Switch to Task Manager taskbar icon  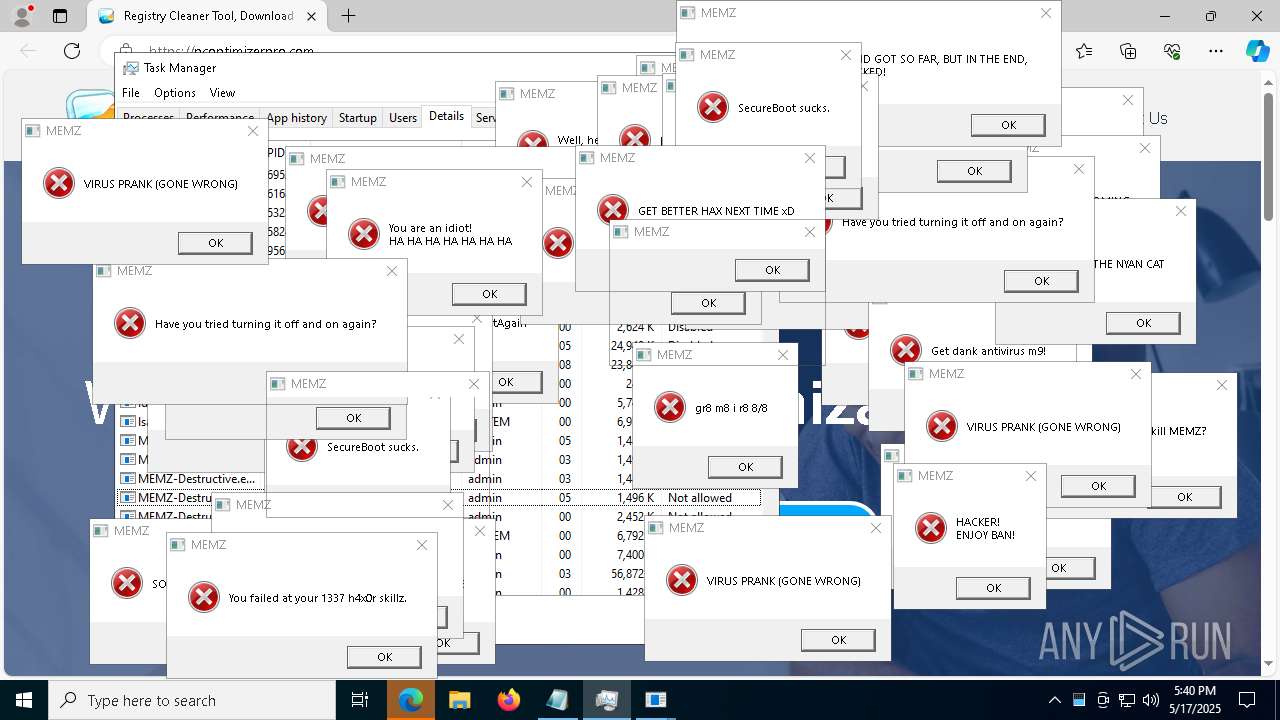tap(606, 700)
